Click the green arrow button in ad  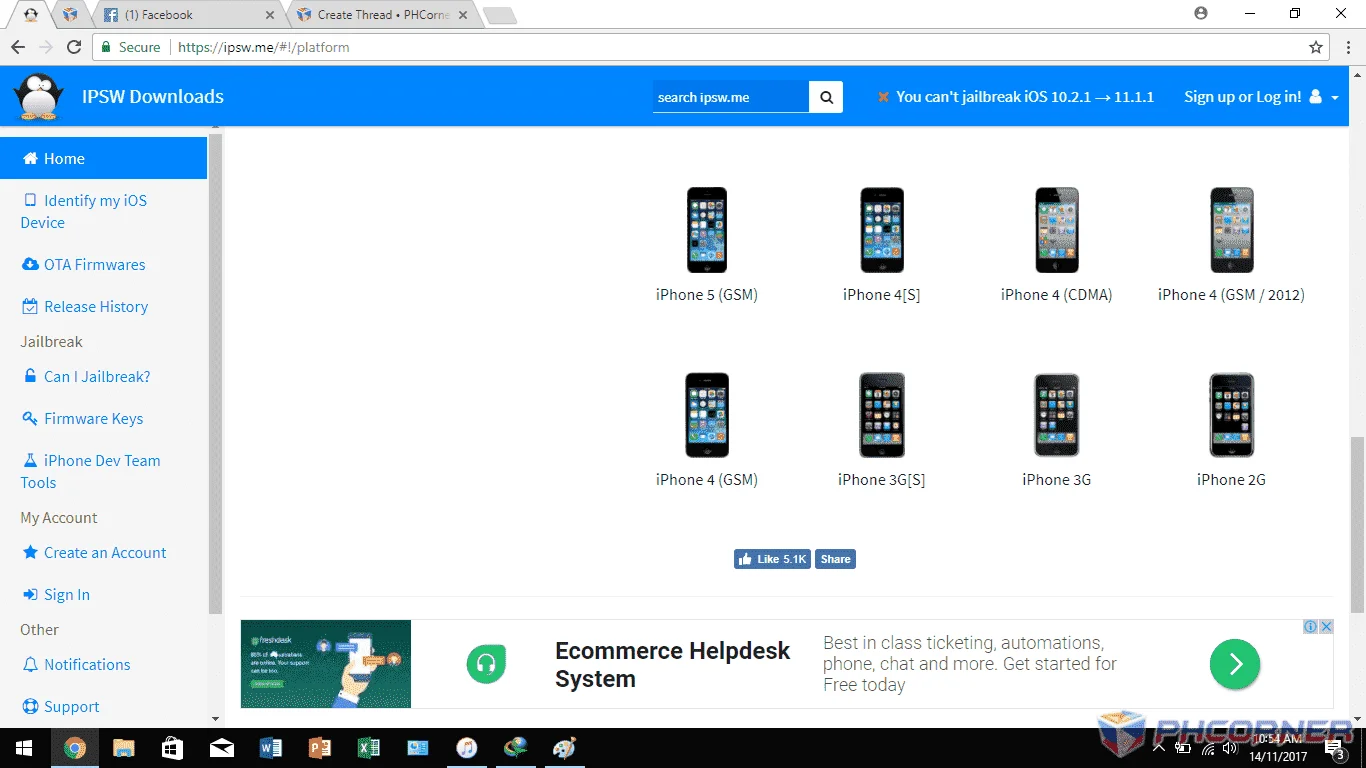1235,664
